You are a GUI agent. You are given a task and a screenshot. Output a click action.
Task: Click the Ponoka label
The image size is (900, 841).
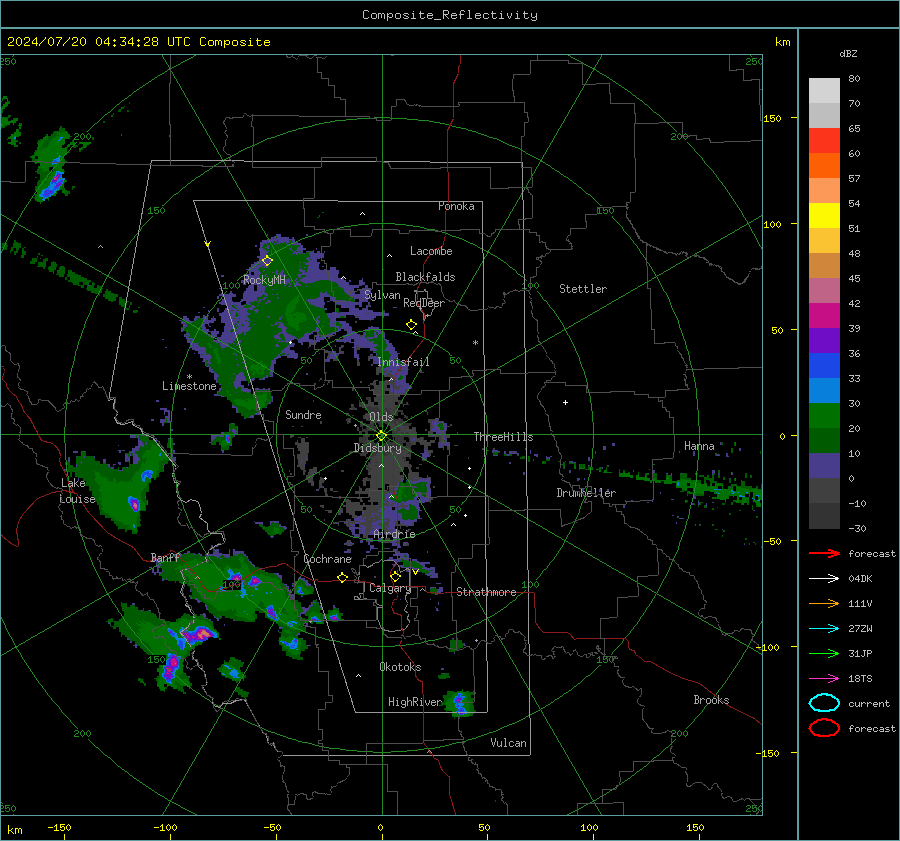click(456, 206)
